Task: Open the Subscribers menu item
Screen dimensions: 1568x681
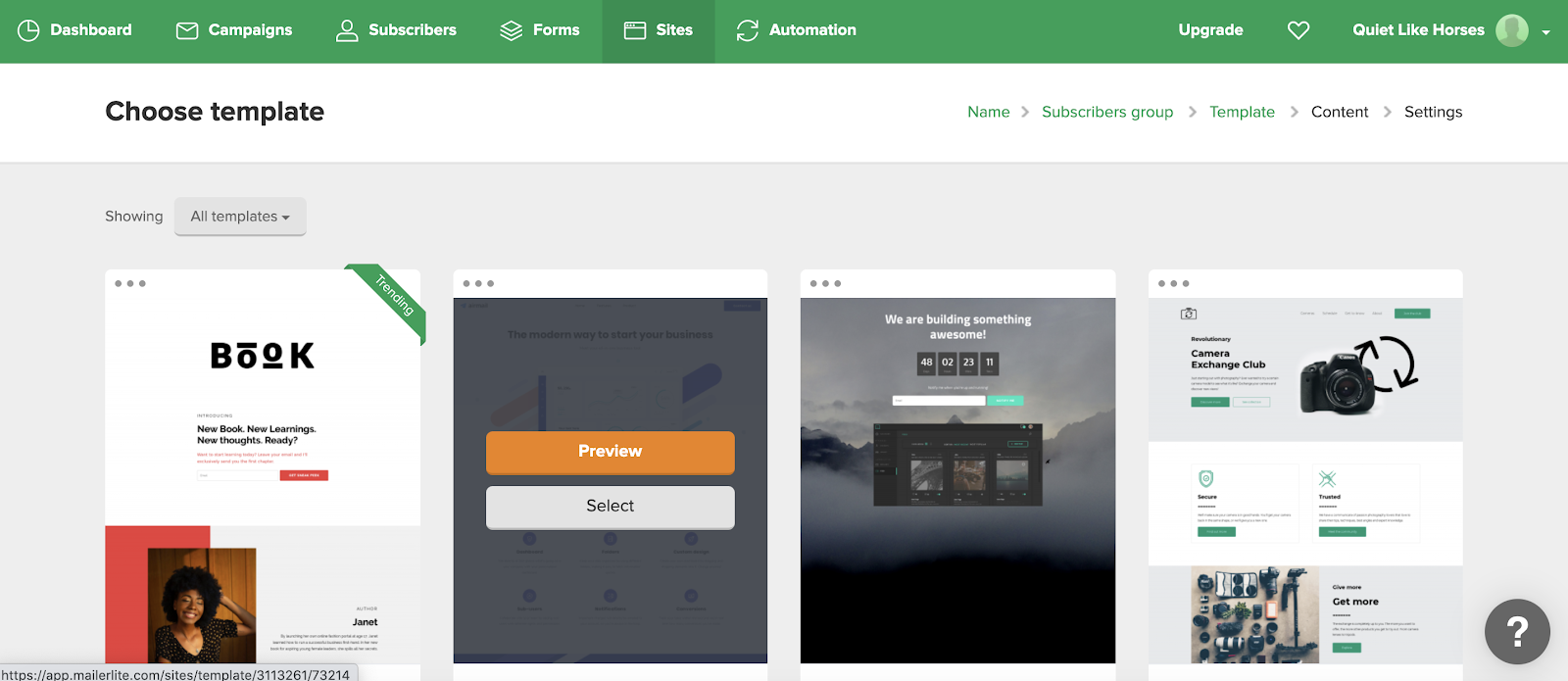Action: pos(413,30)
